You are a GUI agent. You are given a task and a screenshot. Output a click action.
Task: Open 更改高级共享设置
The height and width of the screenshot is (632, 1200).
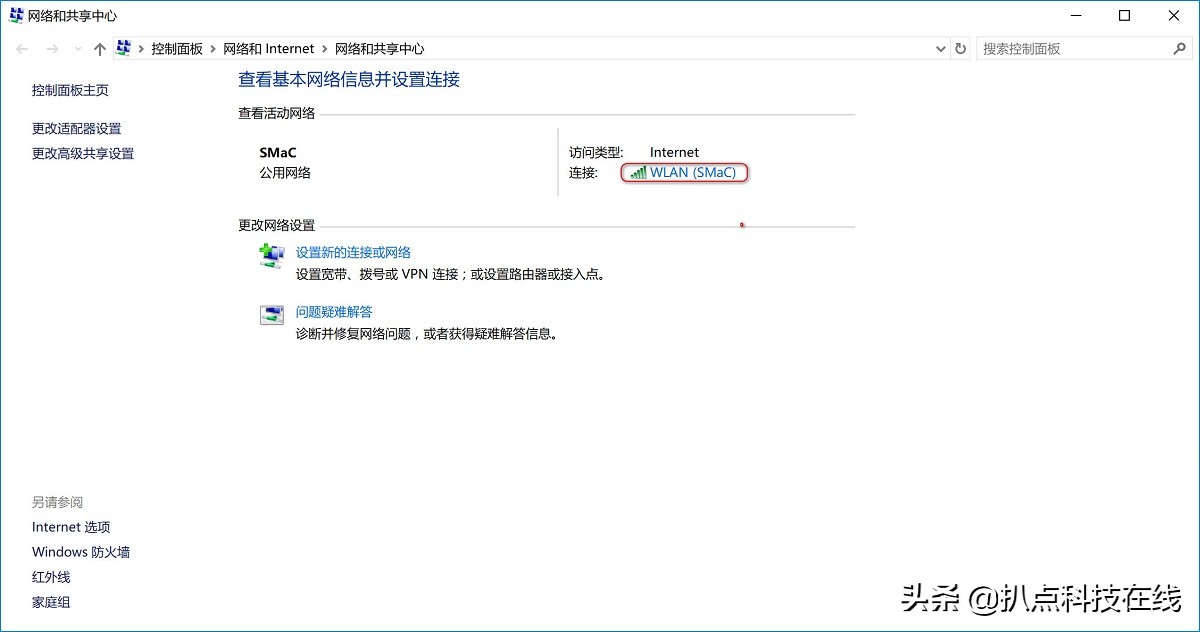tap(84, 153)
